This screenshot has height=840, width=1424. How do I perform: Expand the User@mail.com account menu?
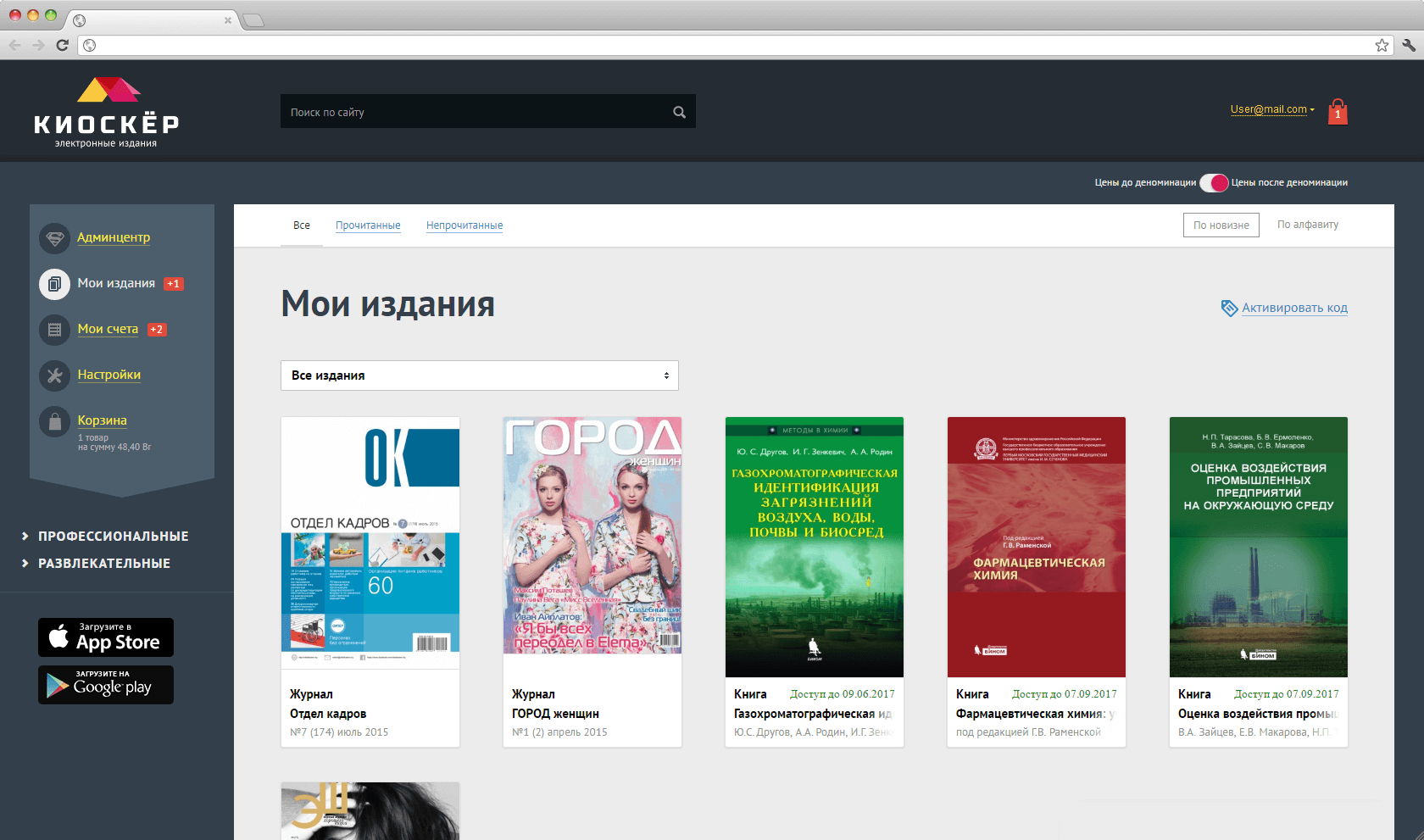1271,109
